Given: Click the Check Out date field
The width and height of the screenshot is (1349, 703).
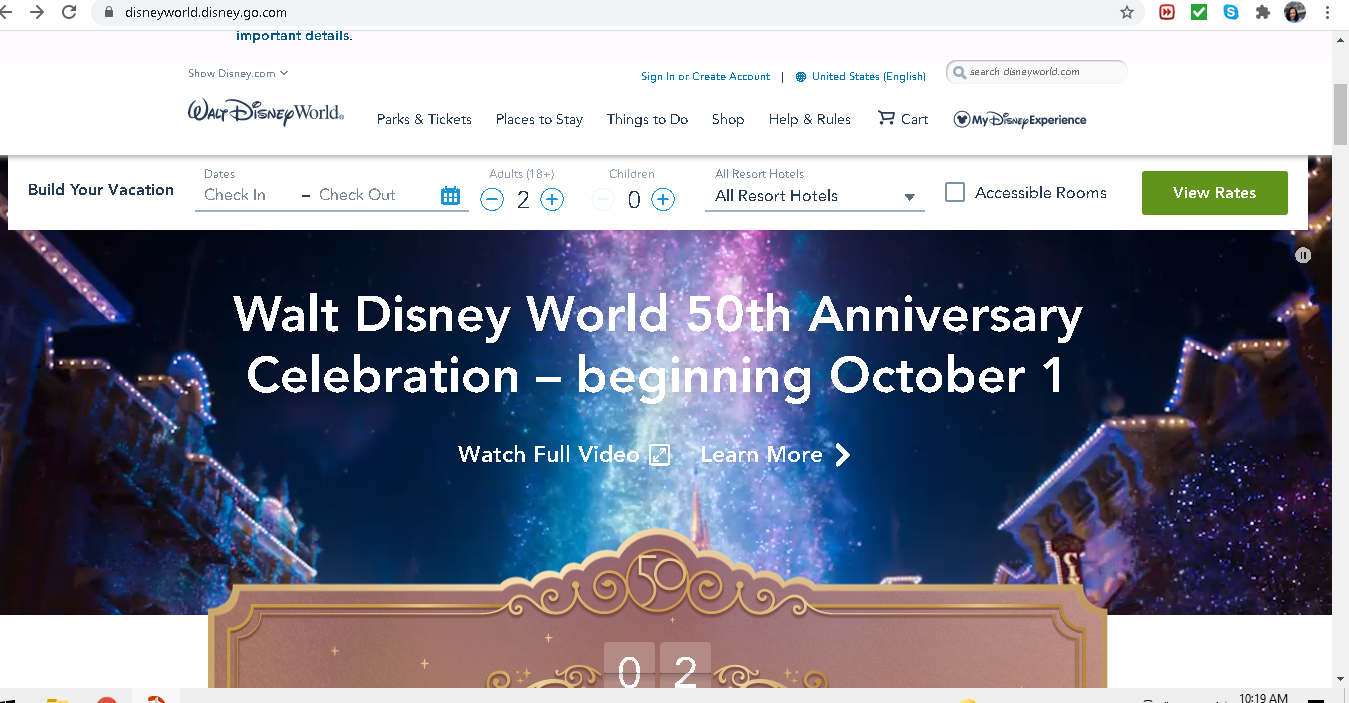Looking at the screenshot, I should pyautogui.click(x=357, y=195).
